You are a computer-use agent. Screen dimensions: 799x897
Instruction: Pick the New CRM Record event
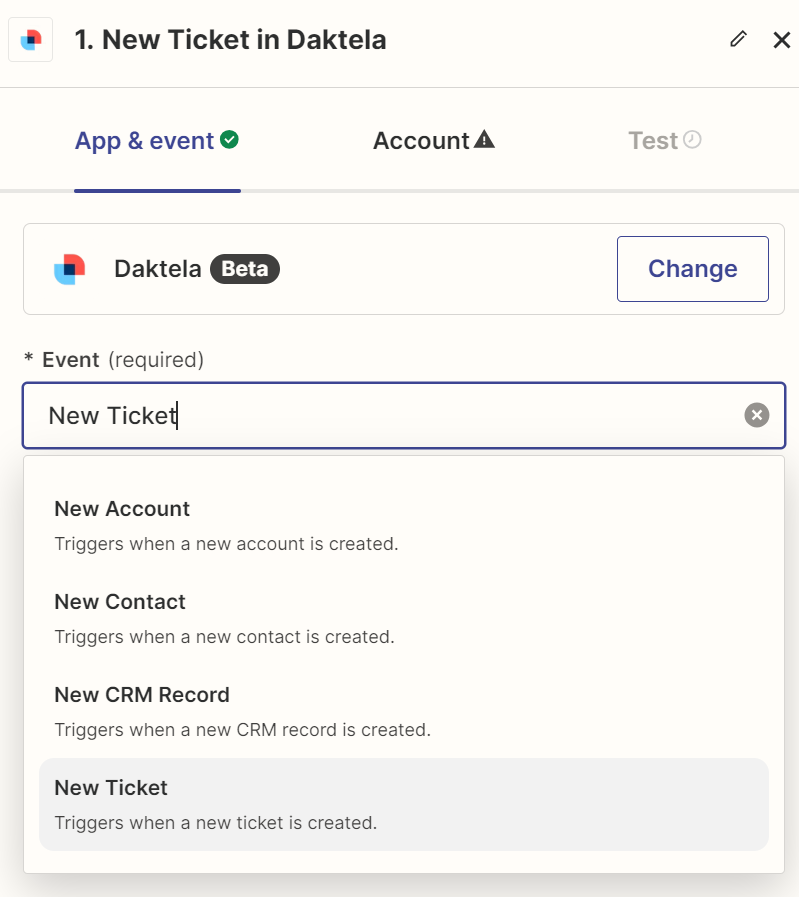coord(142,695)
